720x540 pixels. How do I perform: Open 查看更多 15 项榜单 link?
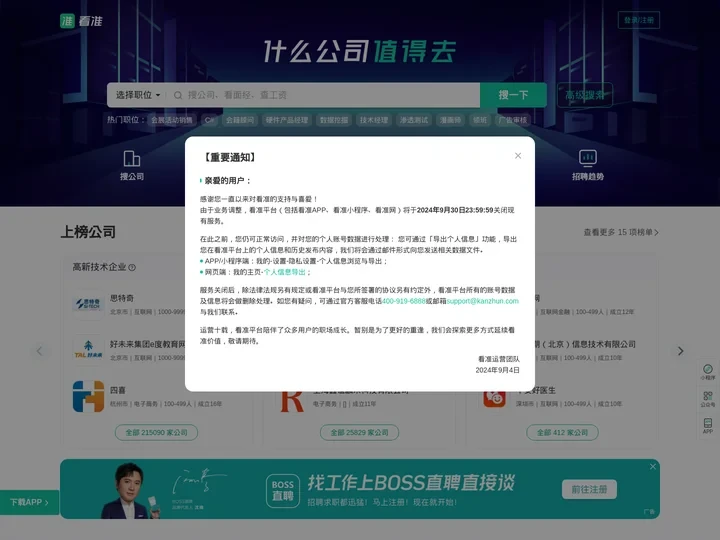621,232
